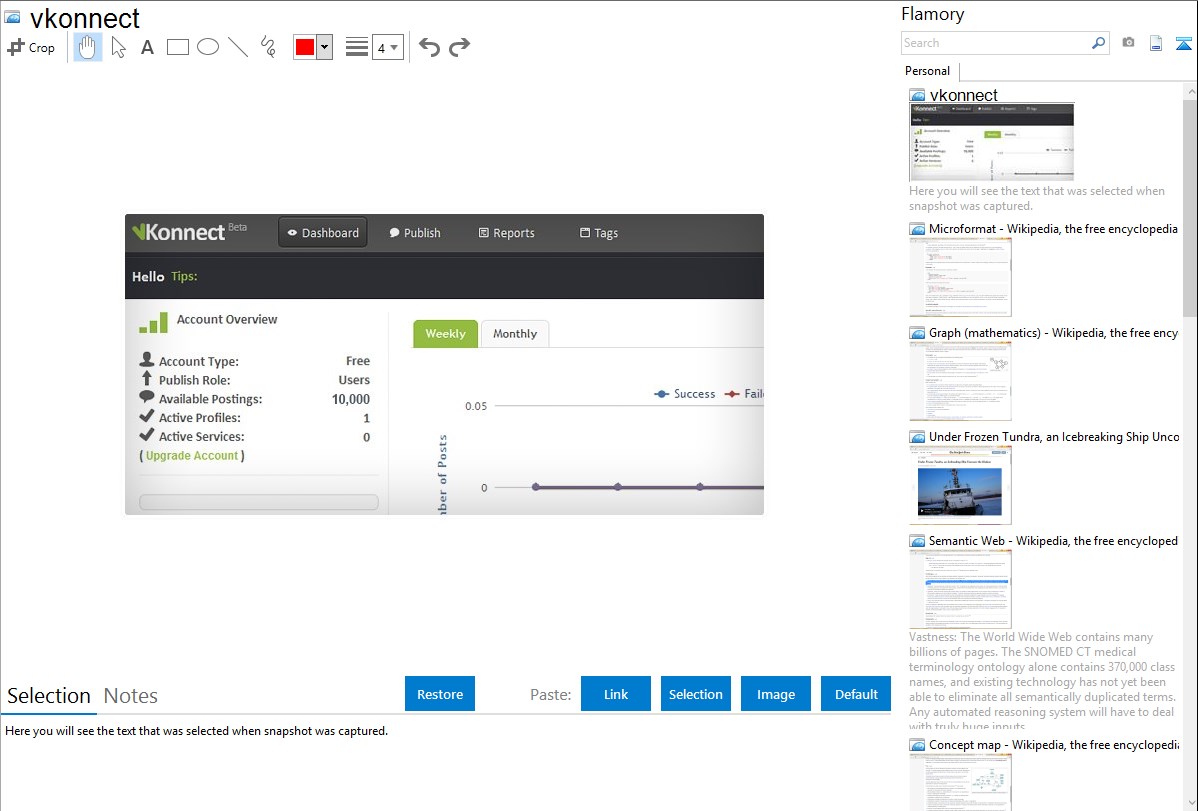Image resolution: width=1198 pixels, height=811 pixels.
Task: Choose the text annotation tool
Action: click(147, 47)
